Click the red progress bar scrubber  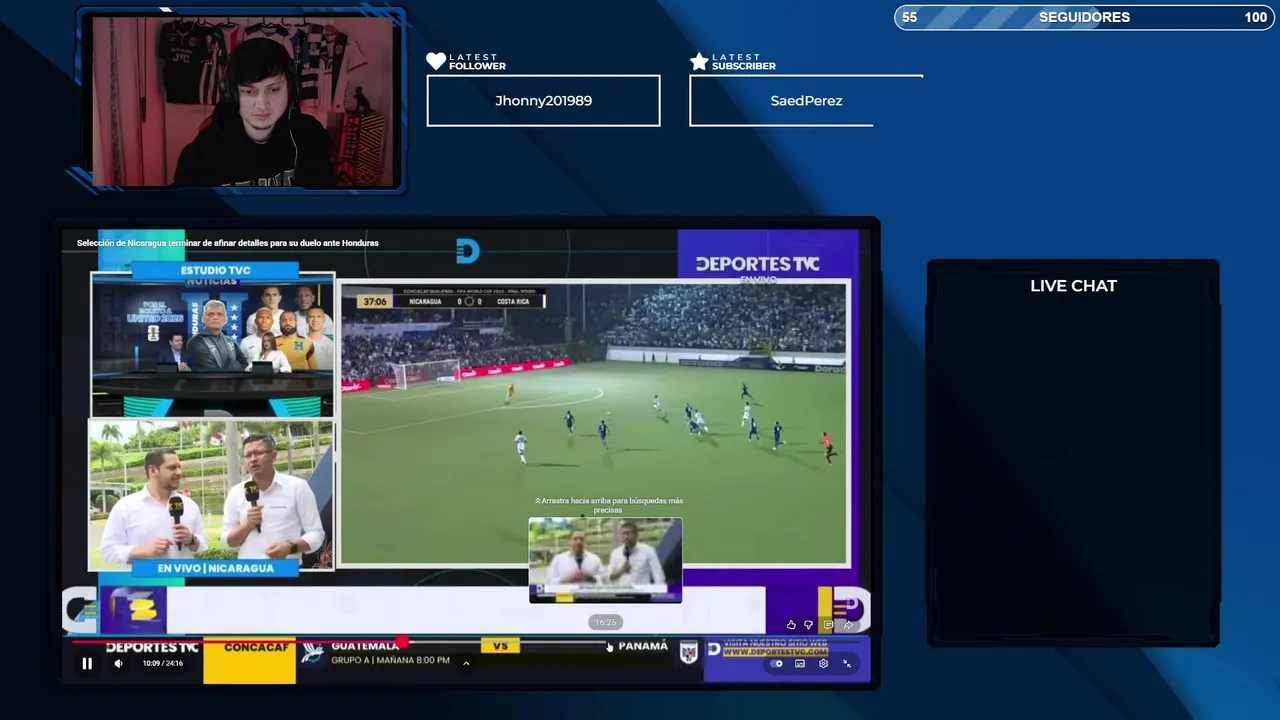click(x=402, y=642)
